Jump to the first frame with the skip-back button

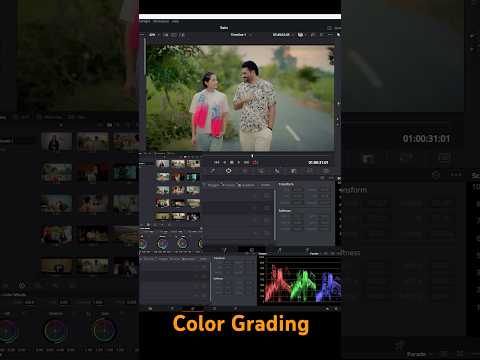tap(217, 162)
